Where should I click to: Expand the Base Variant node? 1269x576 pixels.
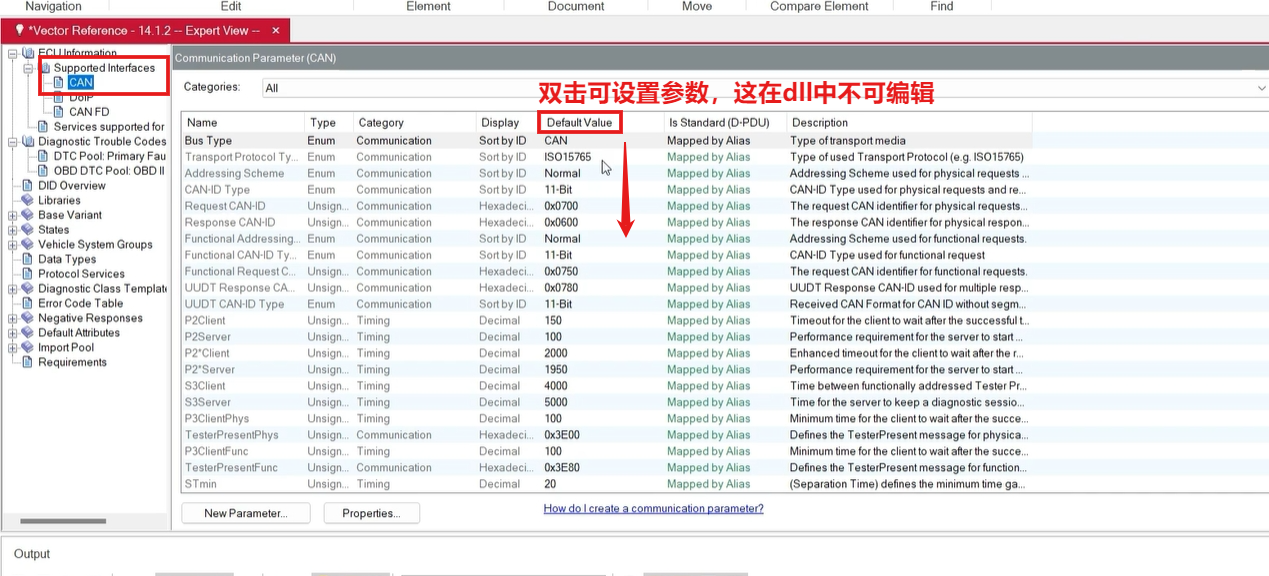tap(12, 215)
